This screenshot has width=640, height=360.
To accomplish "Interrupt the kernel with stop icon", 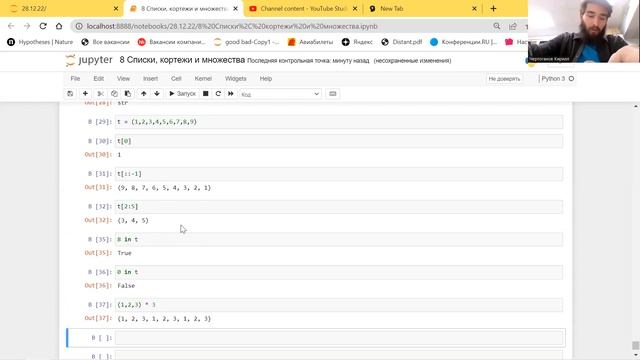I will point(206,94).
